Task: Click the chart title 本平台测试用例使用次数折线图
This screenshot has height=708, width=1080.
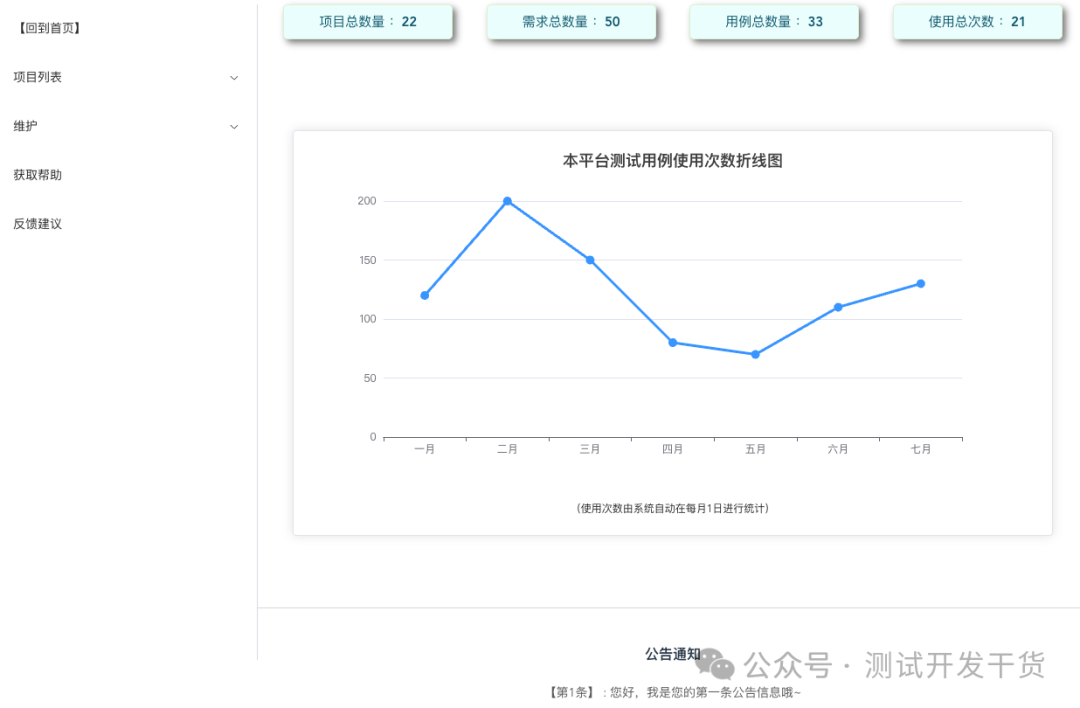Action: click(x=672, y=160)
